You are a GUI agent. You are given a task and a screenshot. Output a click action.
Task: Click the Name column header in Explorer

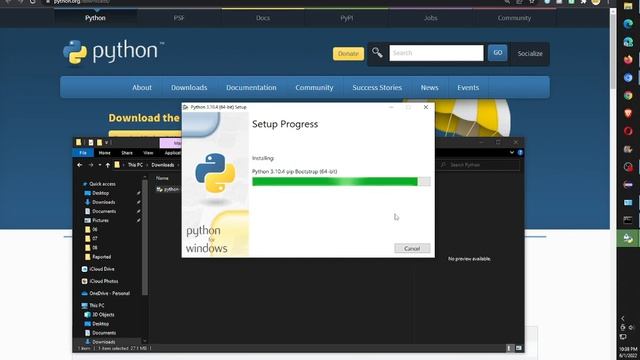pyautogui.click(x=162, y=178)
